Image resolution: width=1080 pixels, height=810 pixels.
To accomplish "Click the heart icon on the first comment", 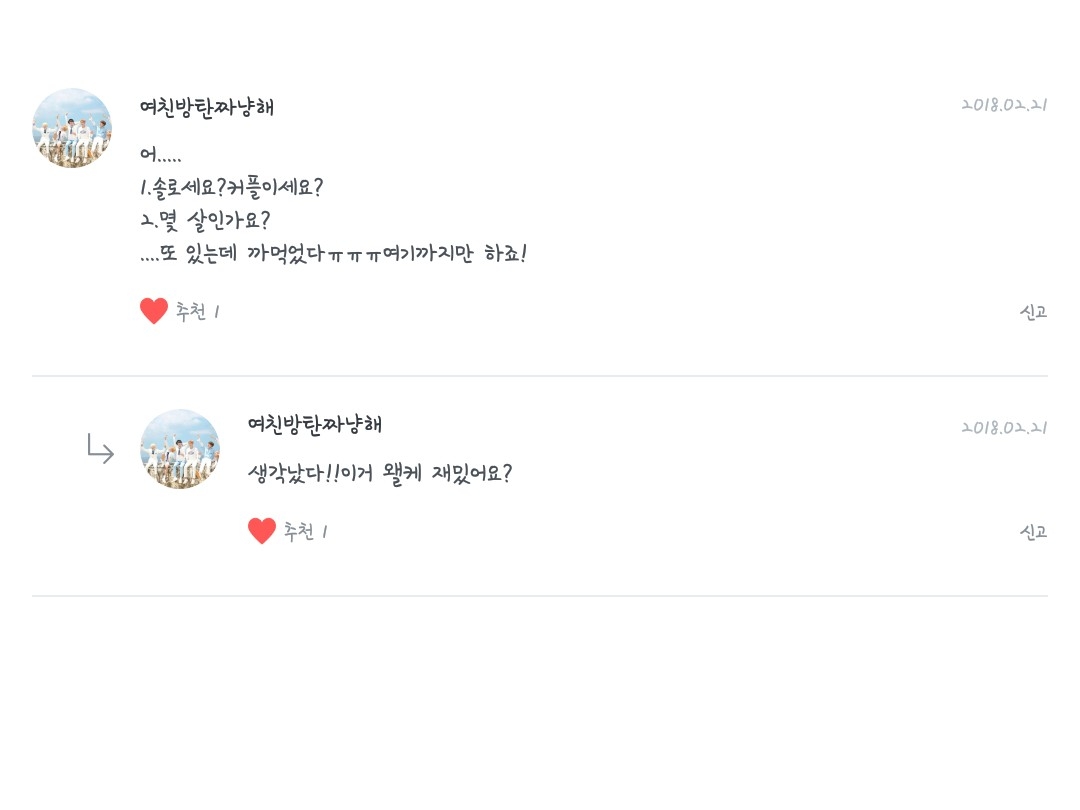I will click(x=154, y=311).
